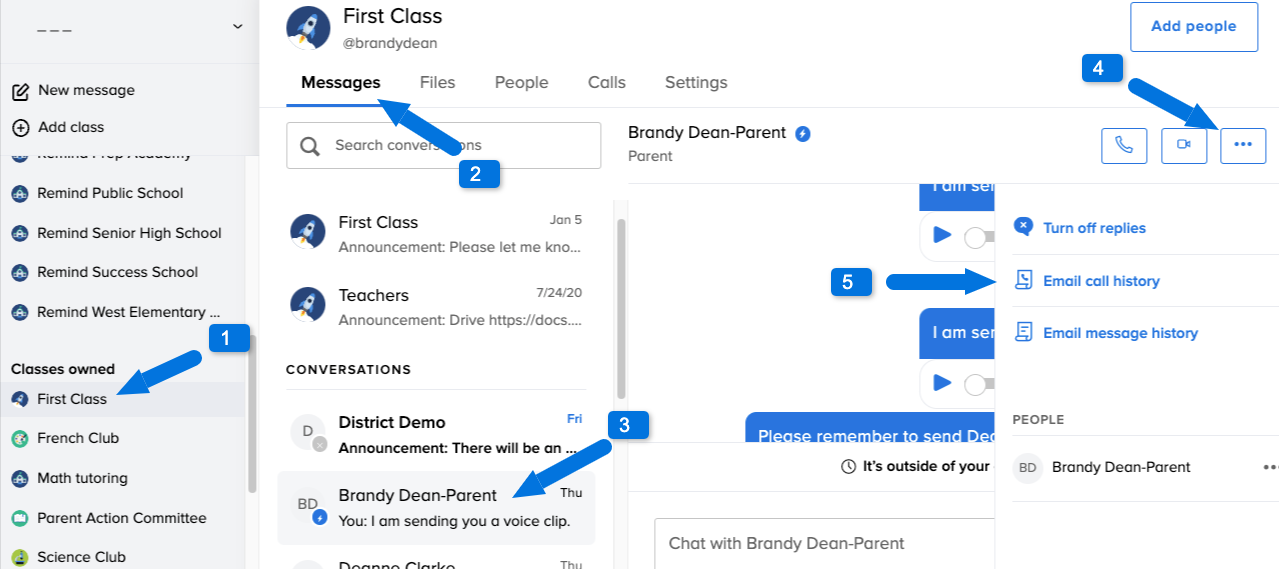
Task: Start a voice call with the phone icon
Action: [1124, 145]
